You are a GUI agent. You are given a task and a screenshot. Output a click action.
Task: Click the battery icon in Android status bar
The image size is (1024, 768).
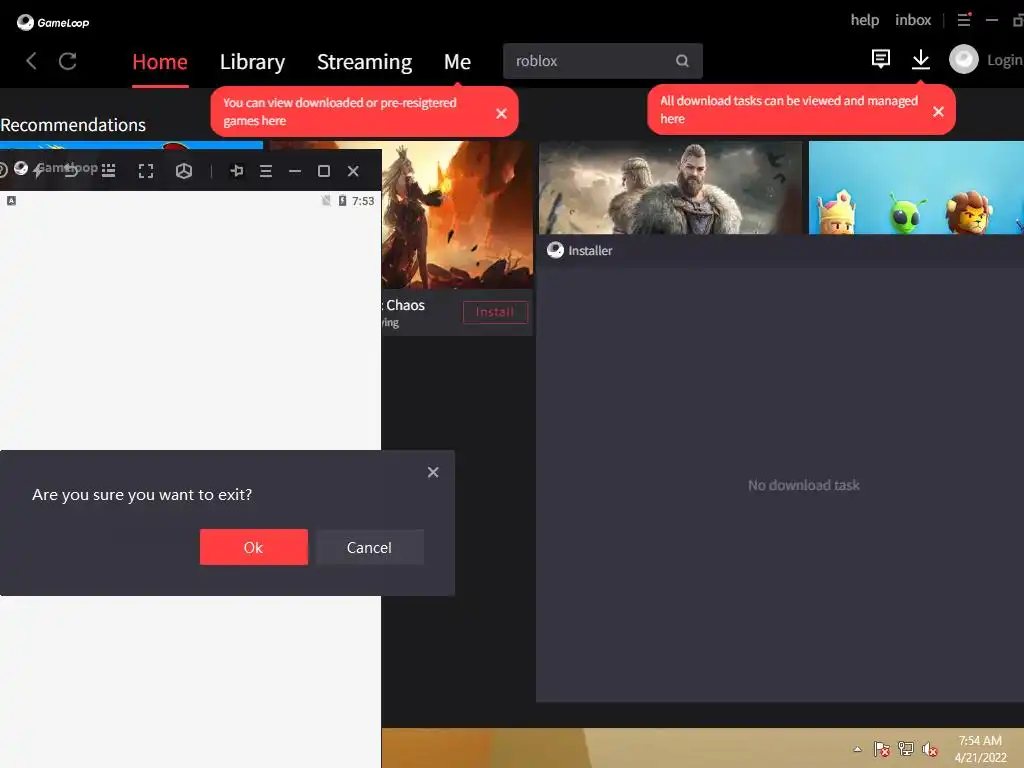pyautogui.click(x=342, y=200)
